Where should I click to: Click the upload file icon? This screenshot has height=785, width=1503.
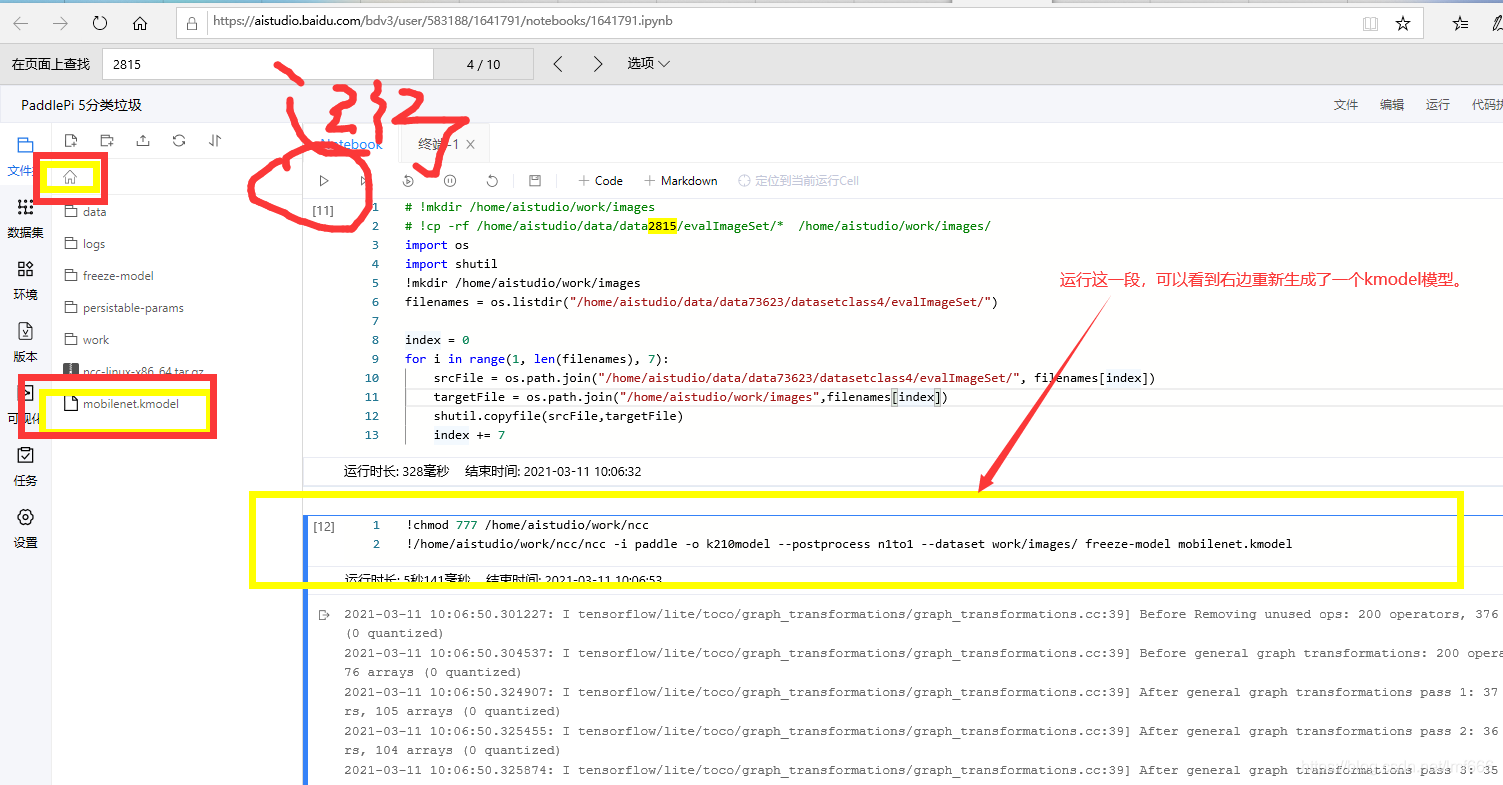143,141
